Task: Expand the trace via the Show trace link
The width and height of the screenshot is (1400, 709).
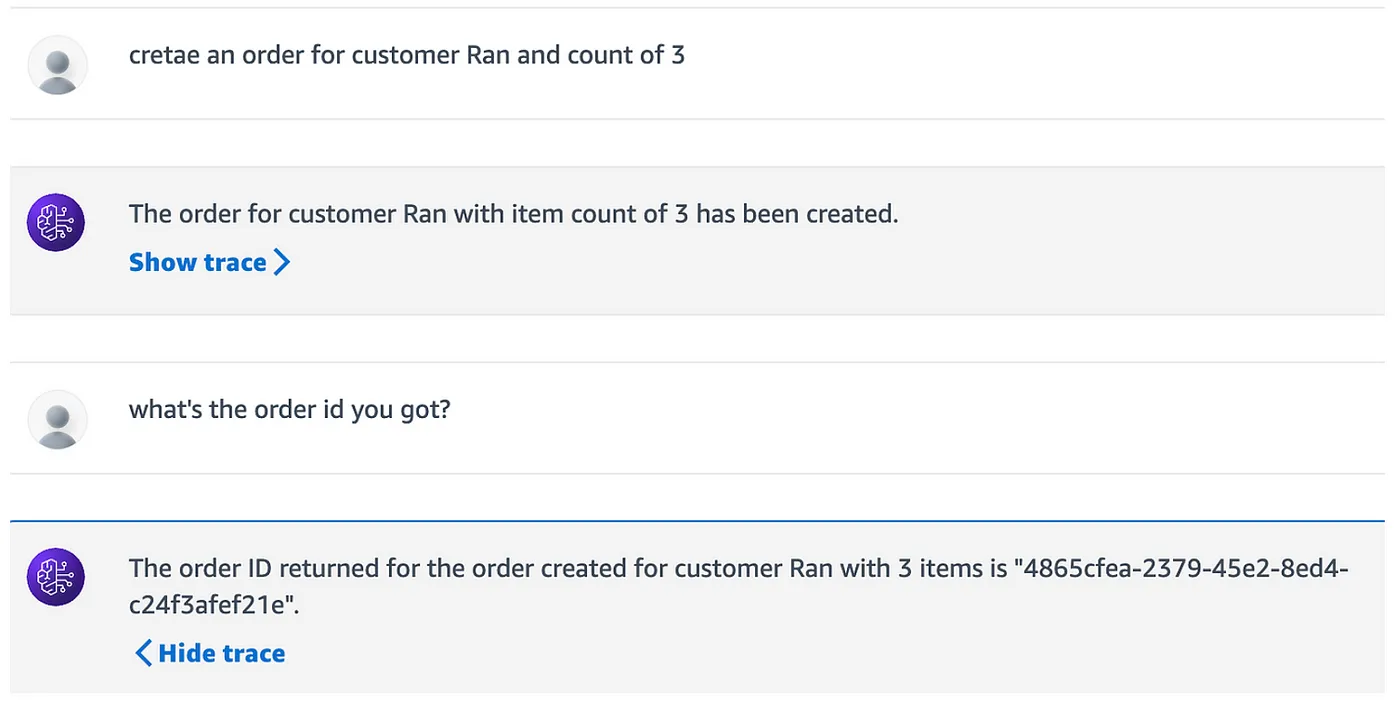Action: 198,263
